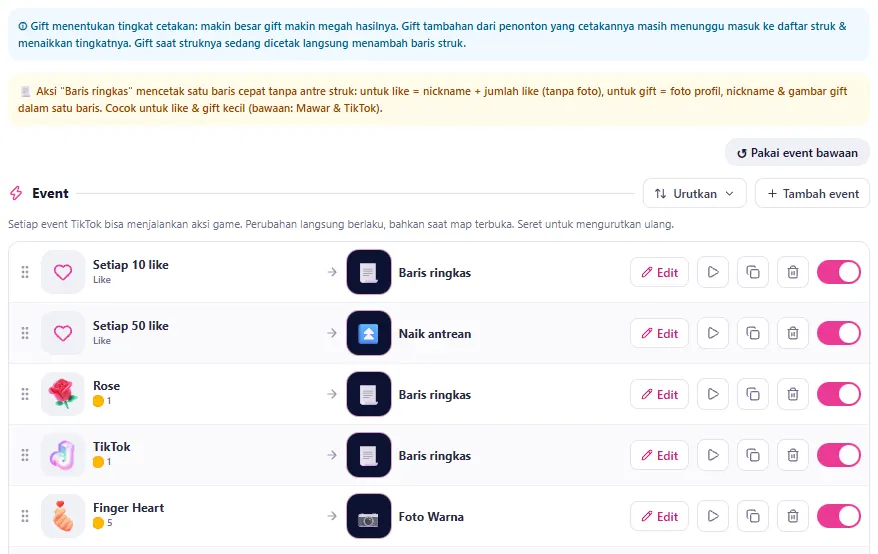Duplicate the Finger Heart event
The width and height of the screenshot is (878, 554).
[x=753, y=516]
